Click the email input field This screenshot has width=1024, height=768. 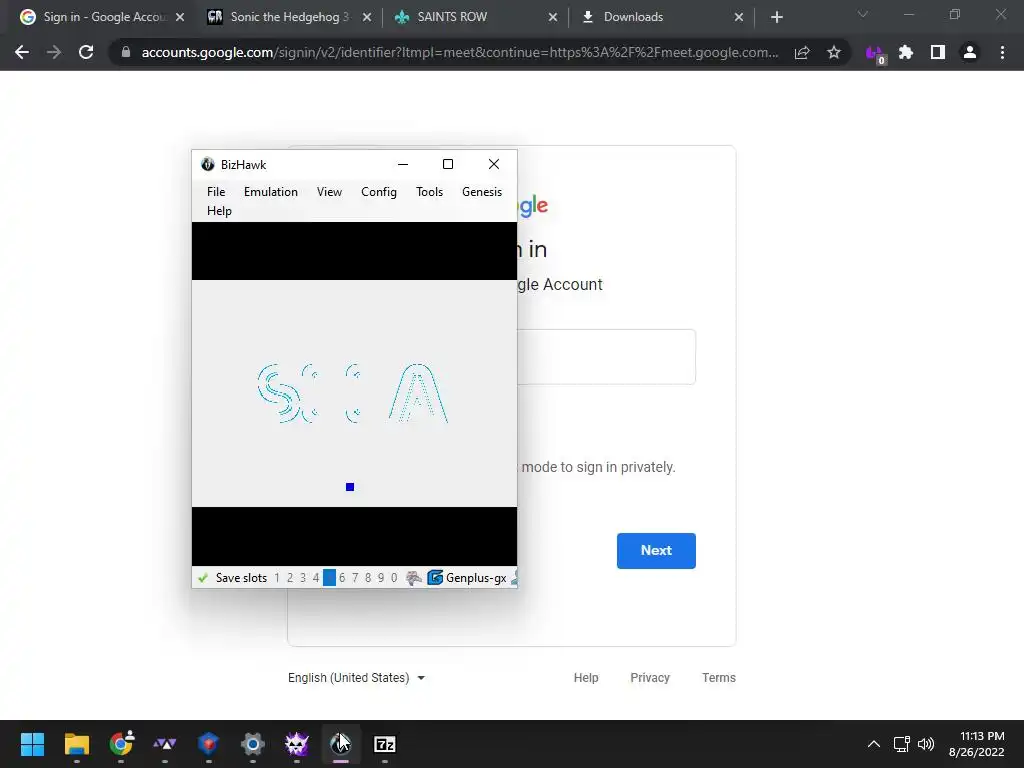coord(606,357)
